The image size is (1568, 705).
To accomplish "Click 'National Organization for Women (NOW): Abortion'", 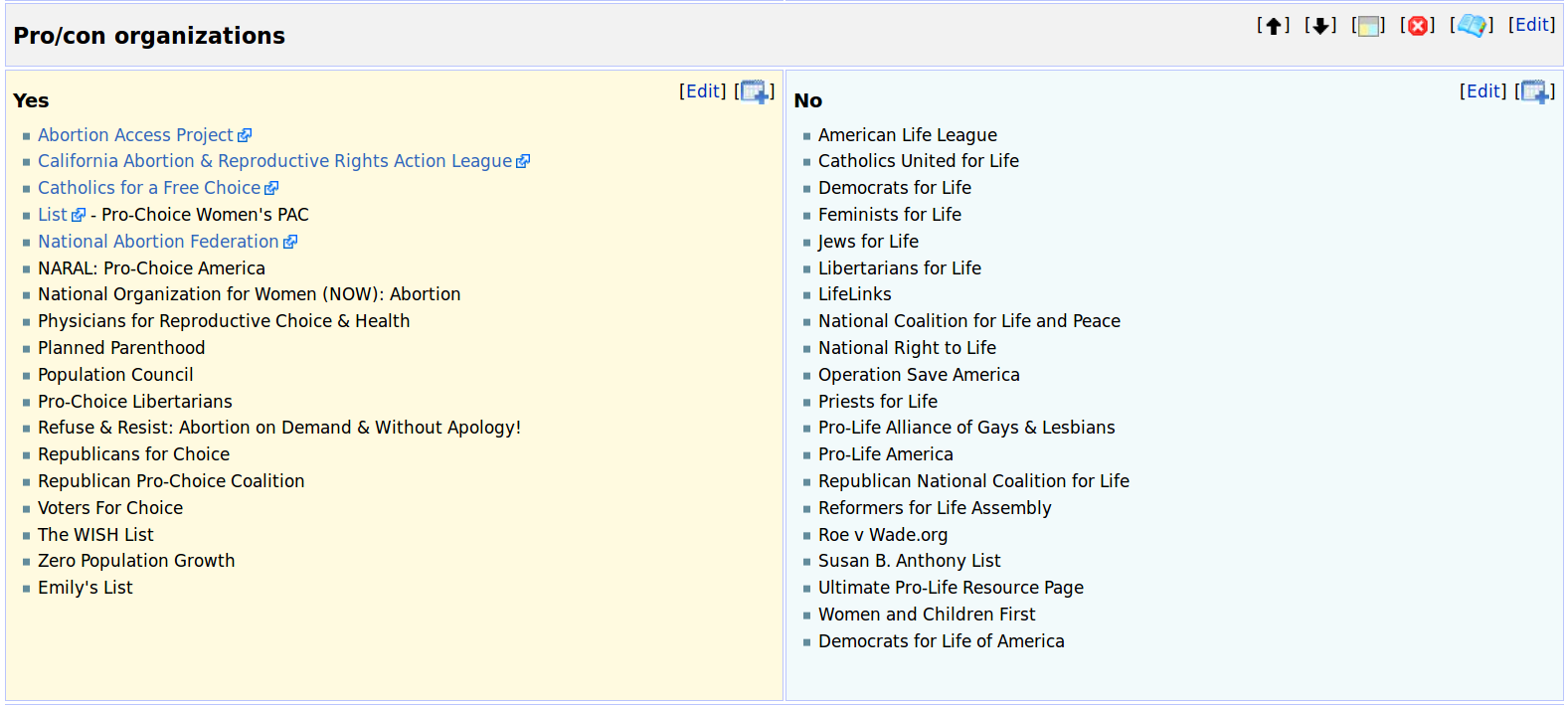I will click(x=250, y=294).
